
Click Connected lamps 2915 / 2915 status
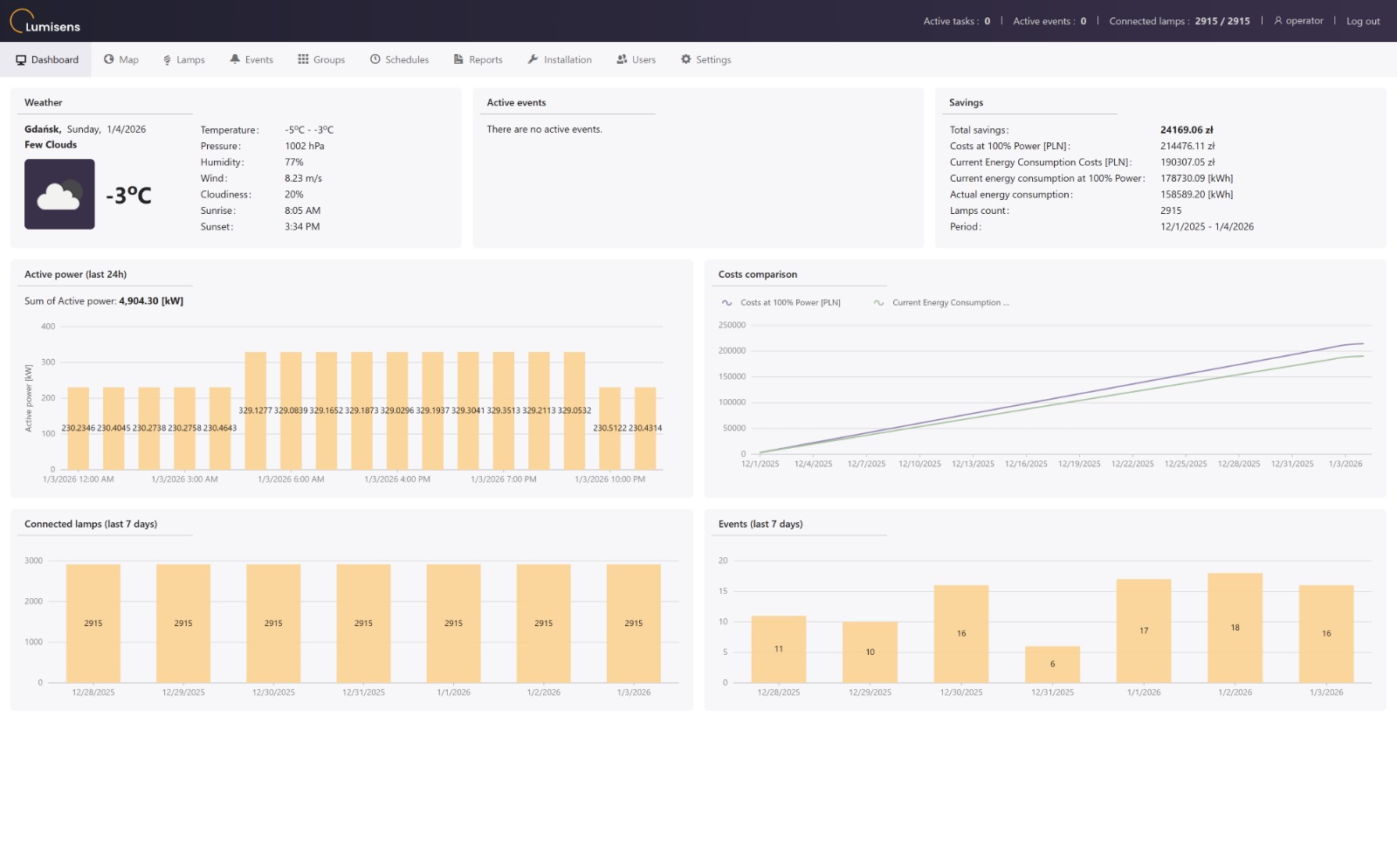tap(1180, 21)
